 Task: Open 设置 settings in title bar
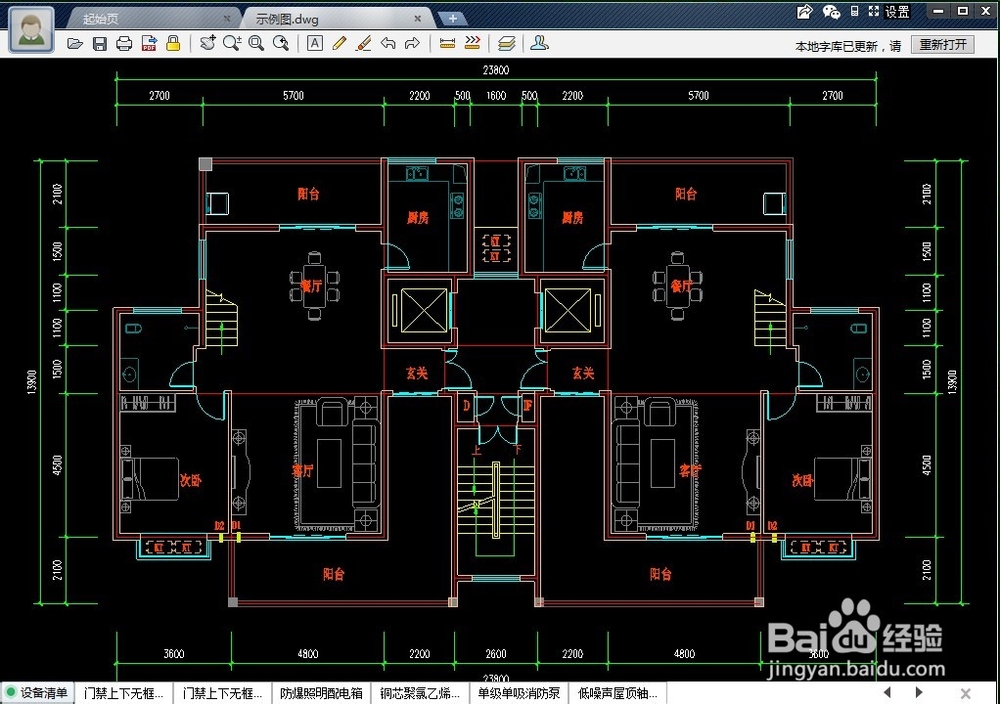897,11
